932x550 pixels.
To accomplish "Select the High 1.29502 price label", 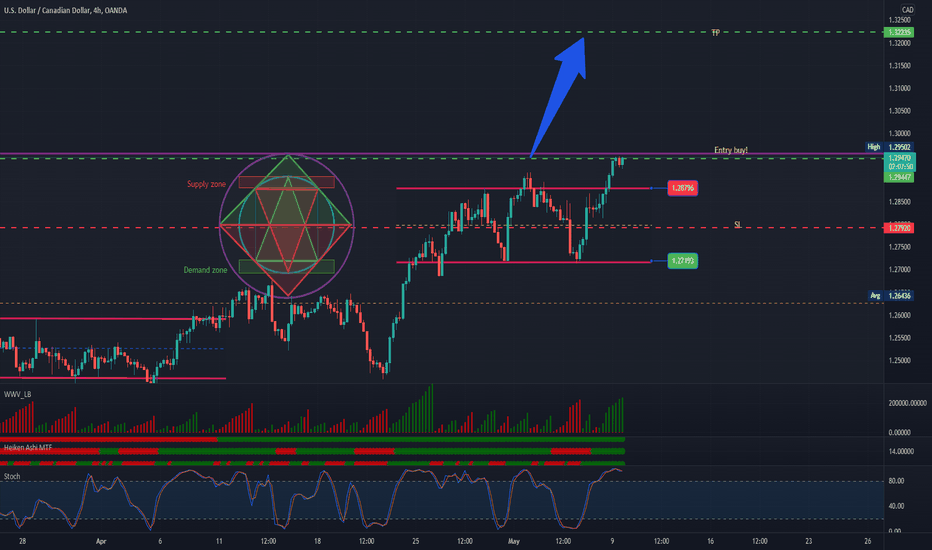I will pyautogui.click(x=890, y=147).
